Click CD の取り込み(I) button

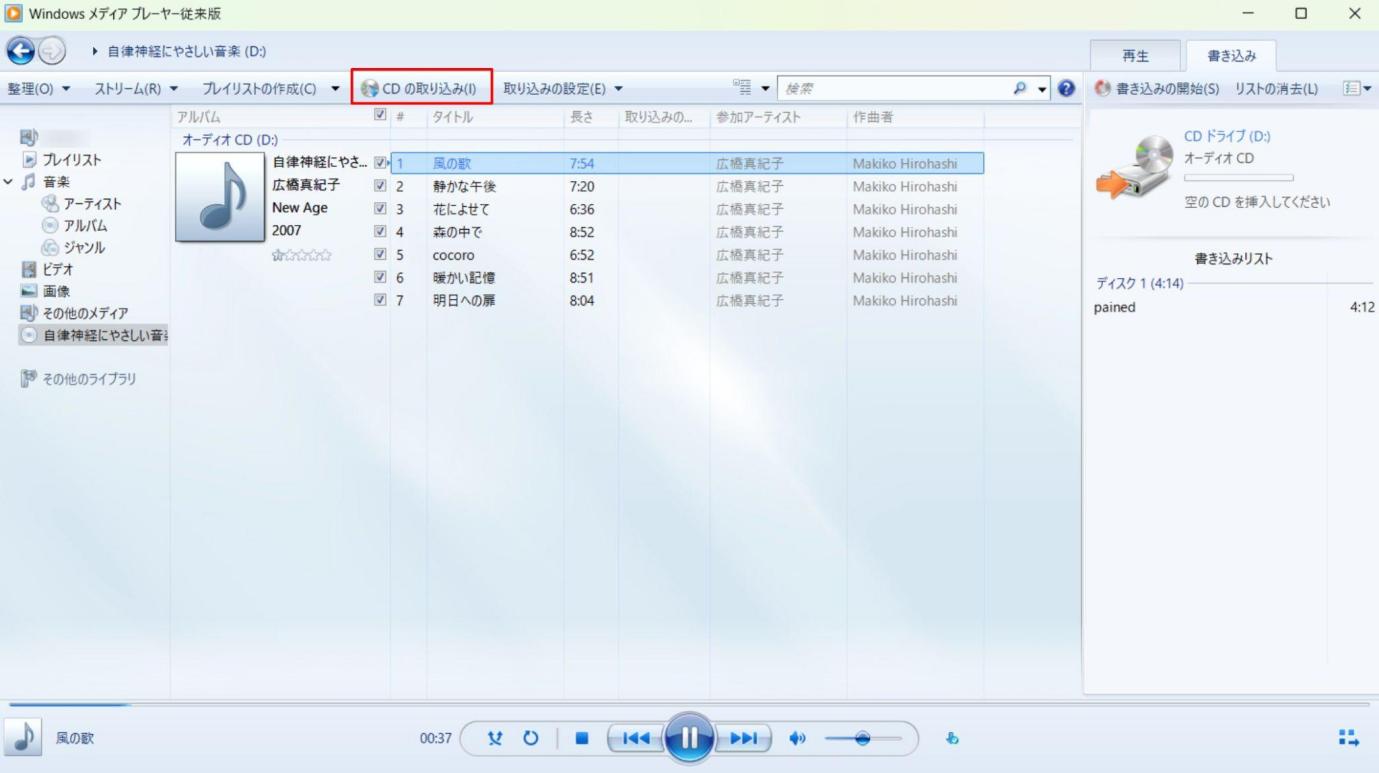[421, 89]
